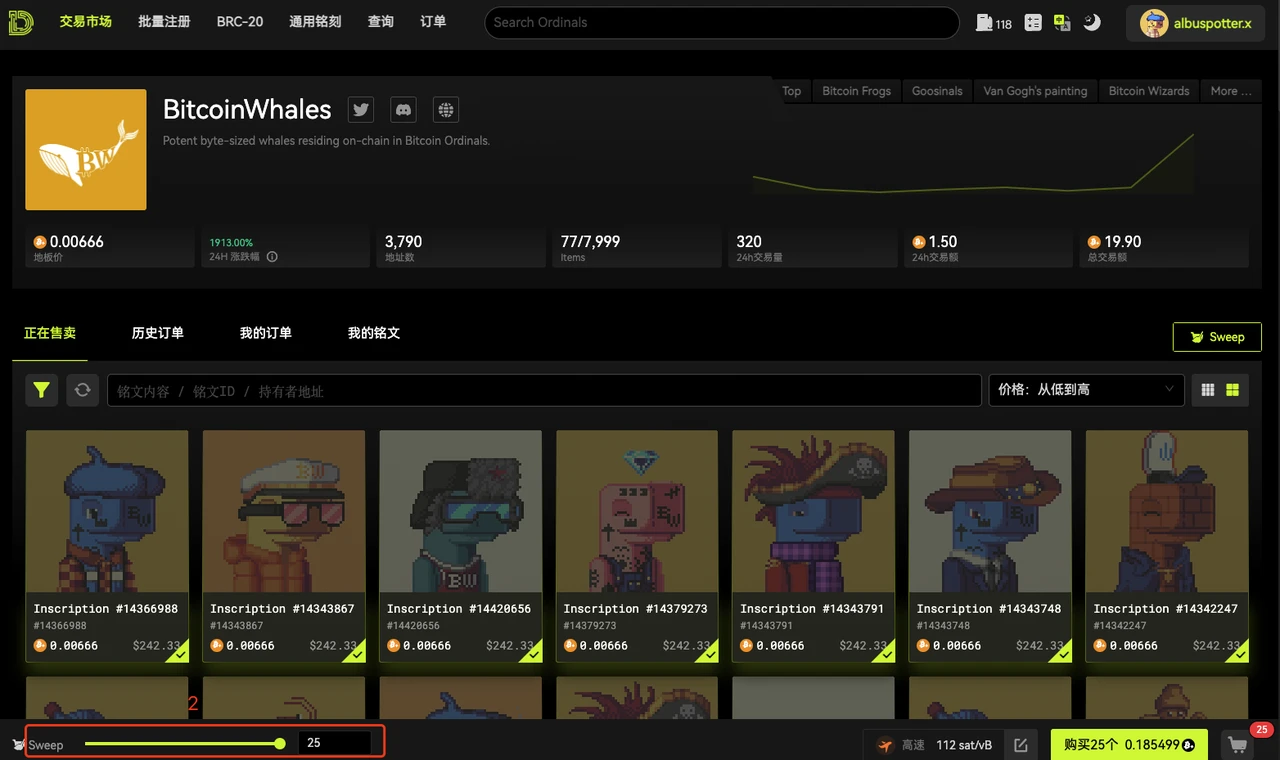1280x760 pixels.
Task: Open the Goosinals collection
Action: tap(937, 91)
